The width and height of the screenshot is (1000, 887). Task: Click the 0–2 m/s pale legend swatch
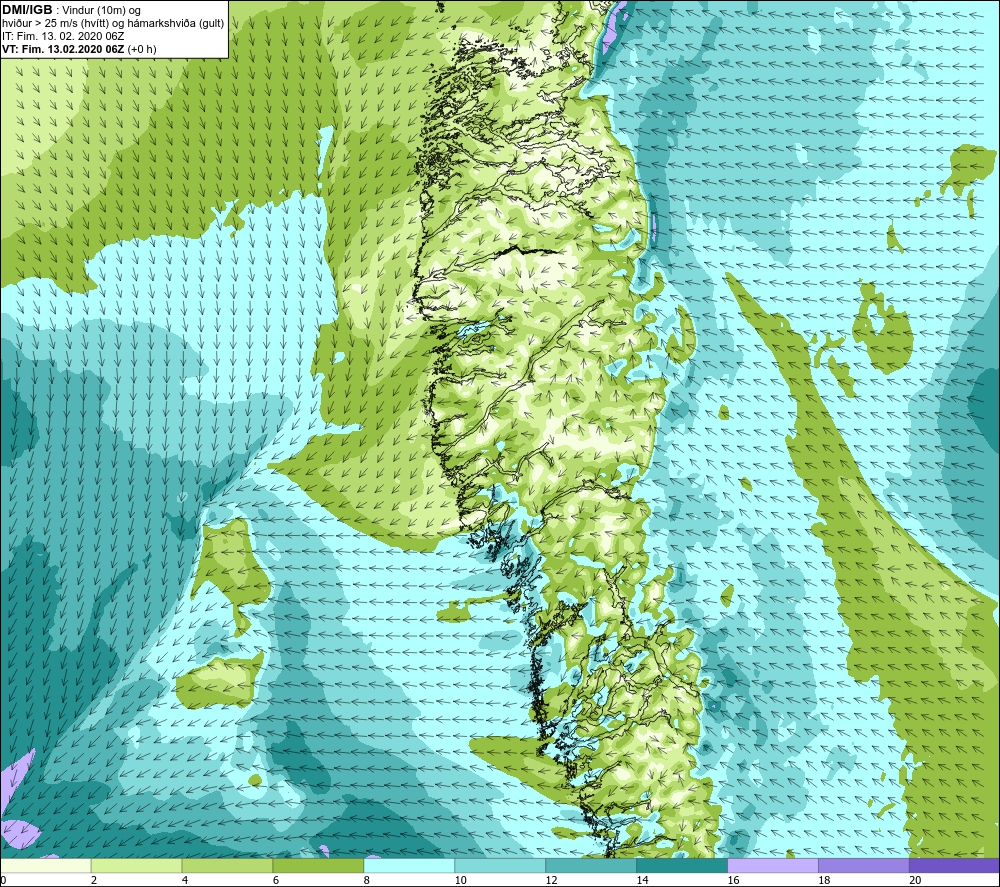click(x=46, y=865)
